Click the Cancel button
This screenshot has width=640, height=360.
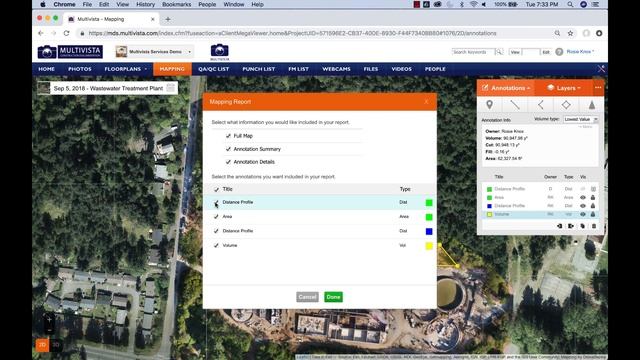point(307,297)
